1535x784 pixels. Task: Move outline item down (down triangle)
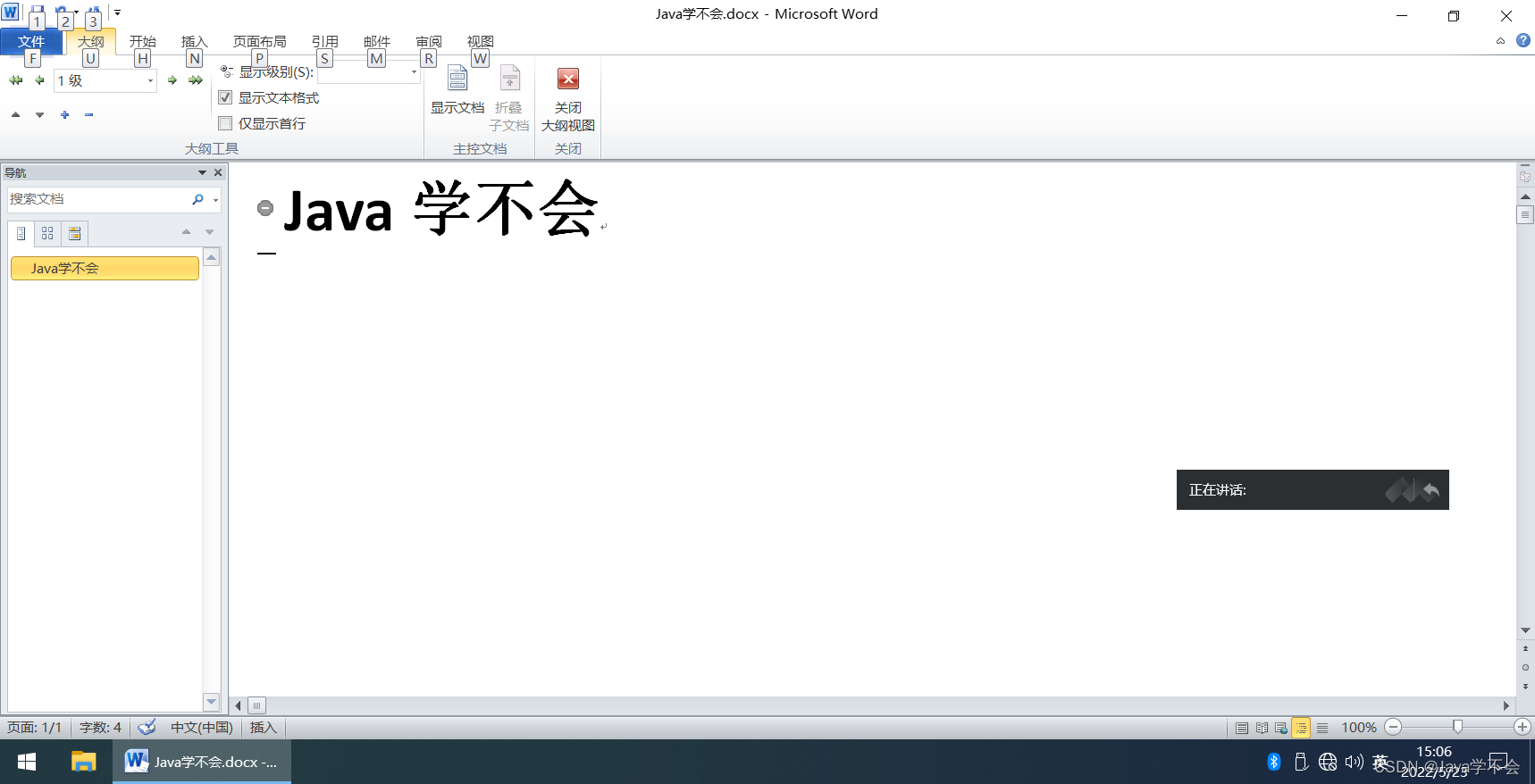tap(39, 114)
